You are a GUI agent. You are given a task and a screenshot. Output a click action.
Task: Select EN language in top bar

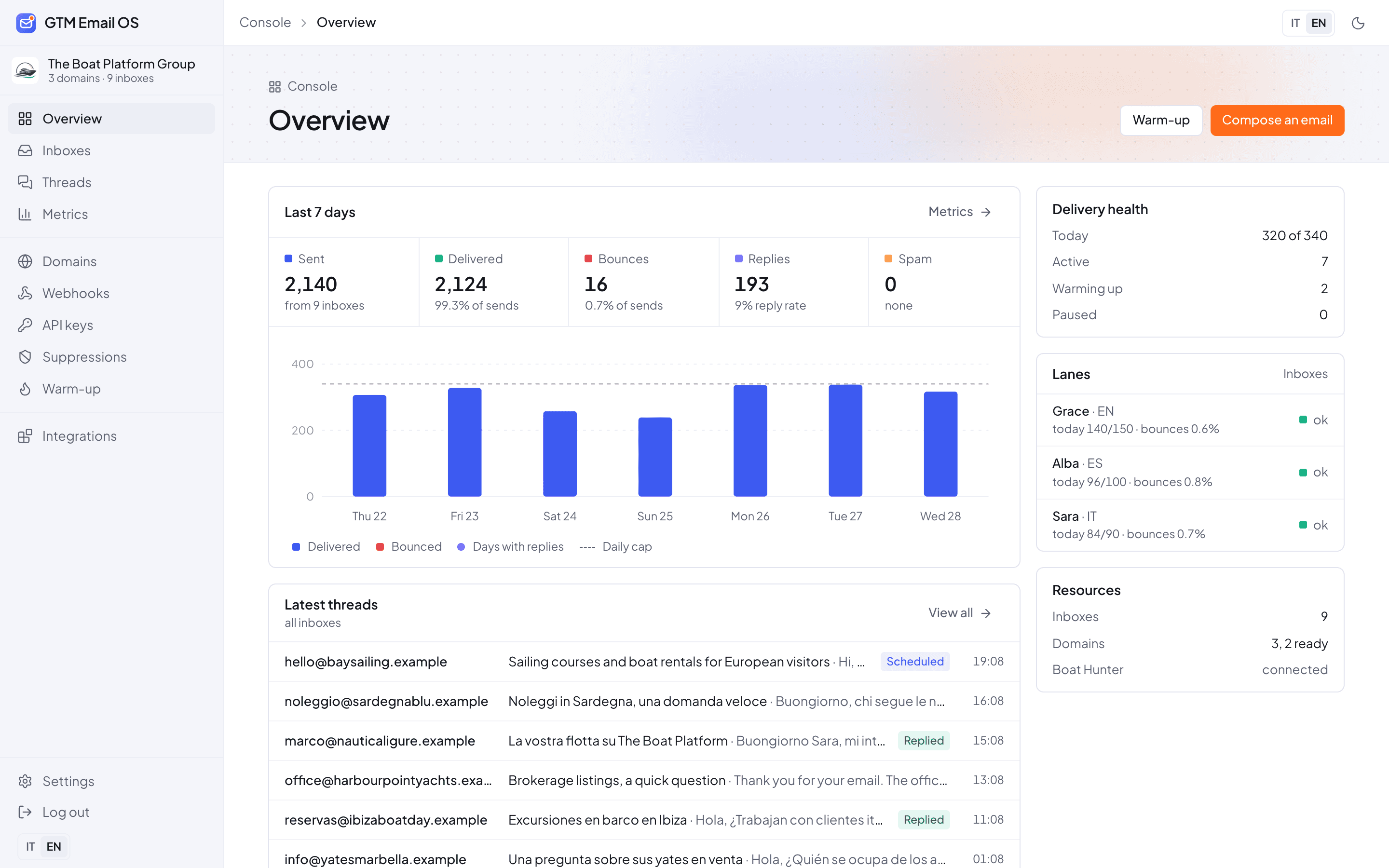click(1319, 23)
